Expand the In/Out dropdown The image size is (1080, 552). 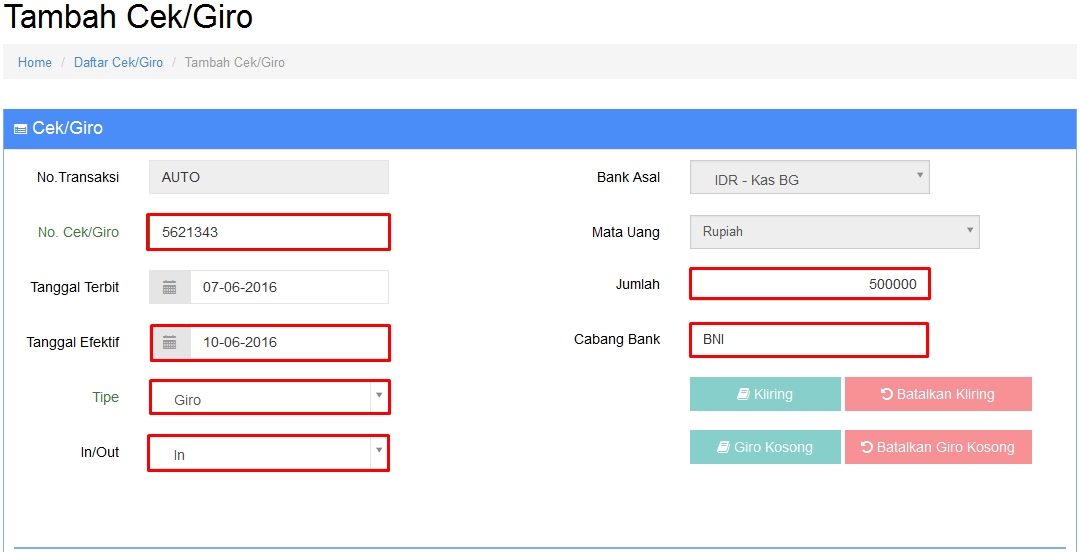coord(268,454)
